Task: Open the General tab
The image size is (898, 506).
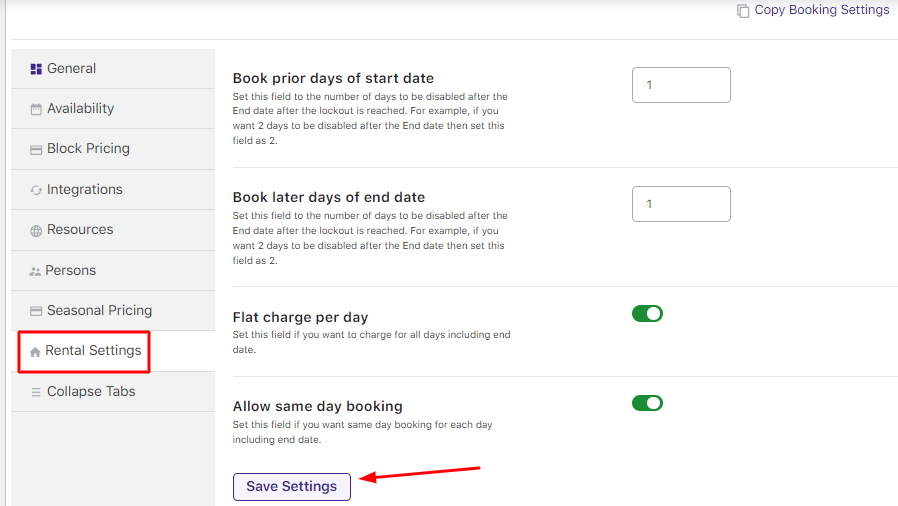Action: (x=113, y=69)
